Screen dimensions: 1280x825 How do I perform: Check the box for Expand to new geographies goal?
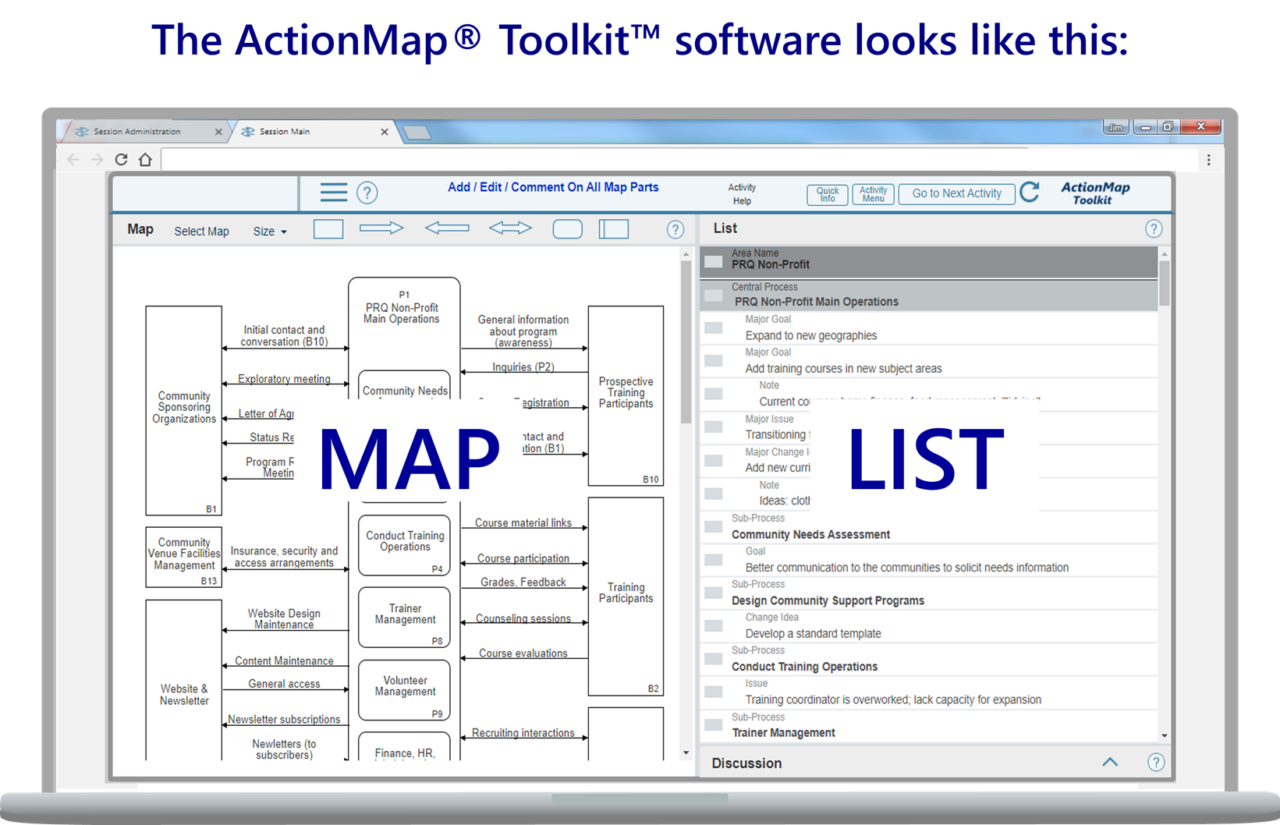[x=713, y=327]
